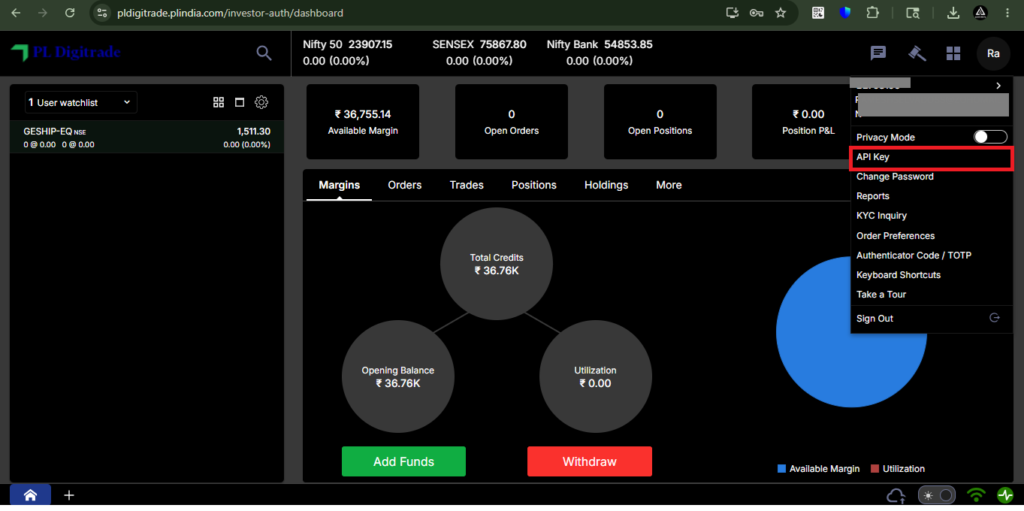Add a new tab with plus icon
This screenshot has height=511, width=1024.
[69, 495]
